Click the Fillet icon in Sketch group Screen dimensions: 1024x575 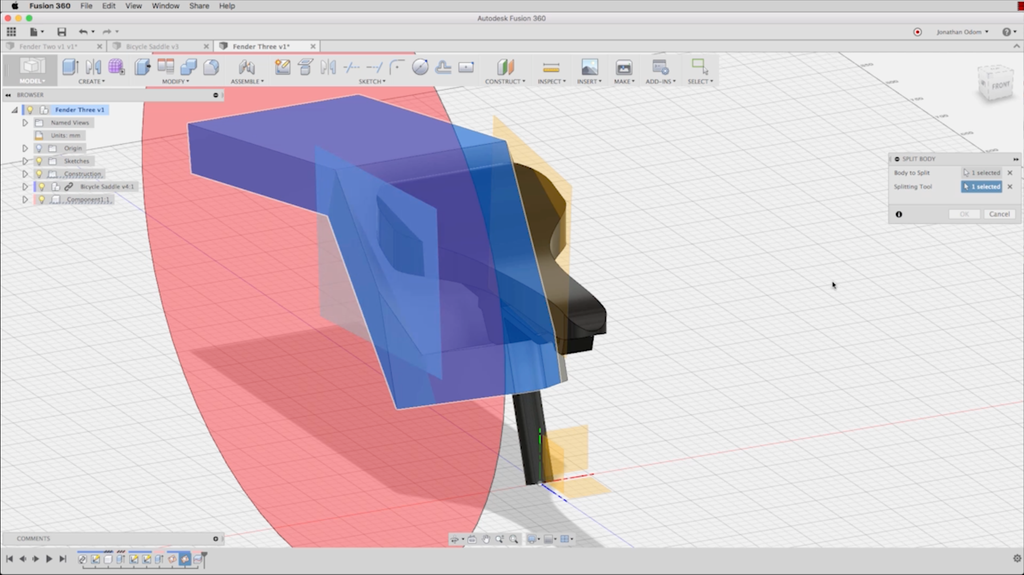pyautogui.click(x=397, y=67)
